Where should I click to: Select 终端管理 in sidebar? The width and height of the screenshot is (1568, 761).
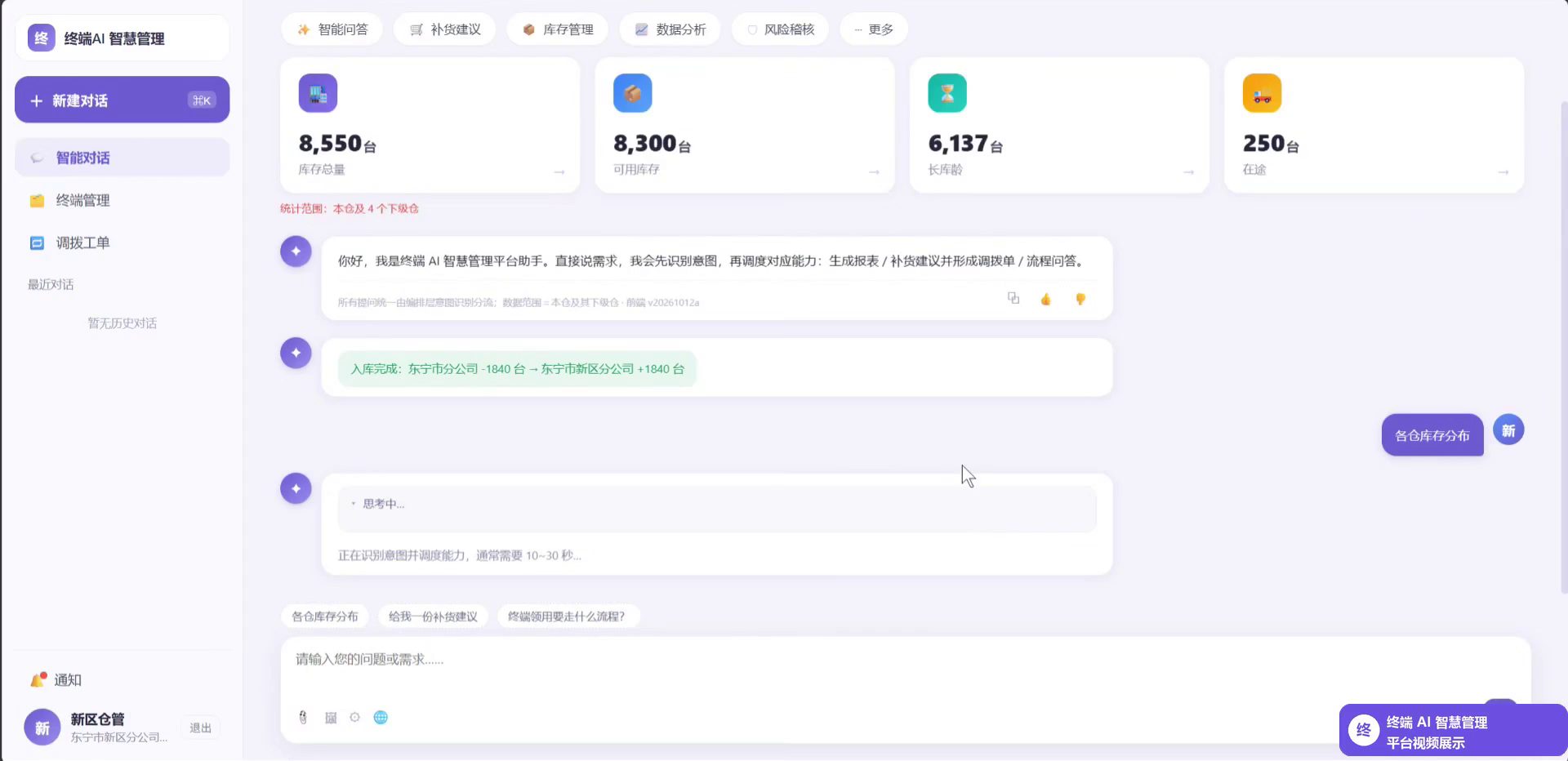pos(122,200)
